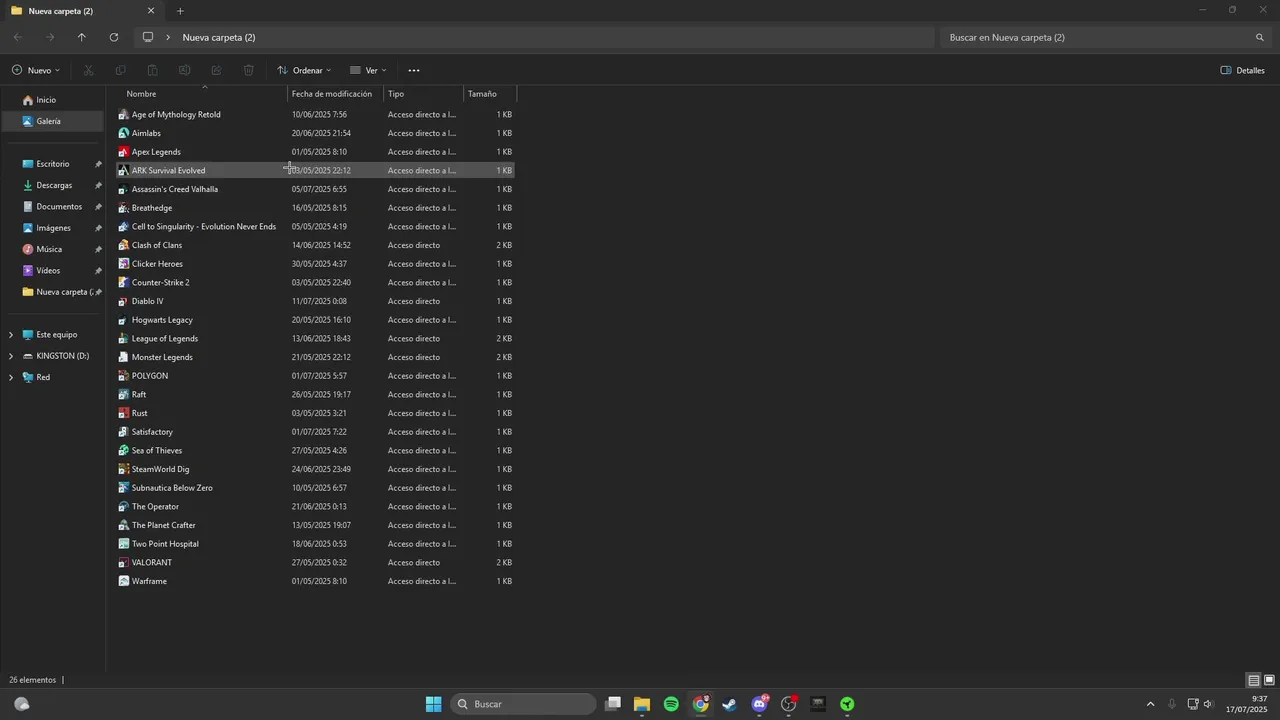
Task: Open the taskbar clock and date
Action: pos(1247,704)
